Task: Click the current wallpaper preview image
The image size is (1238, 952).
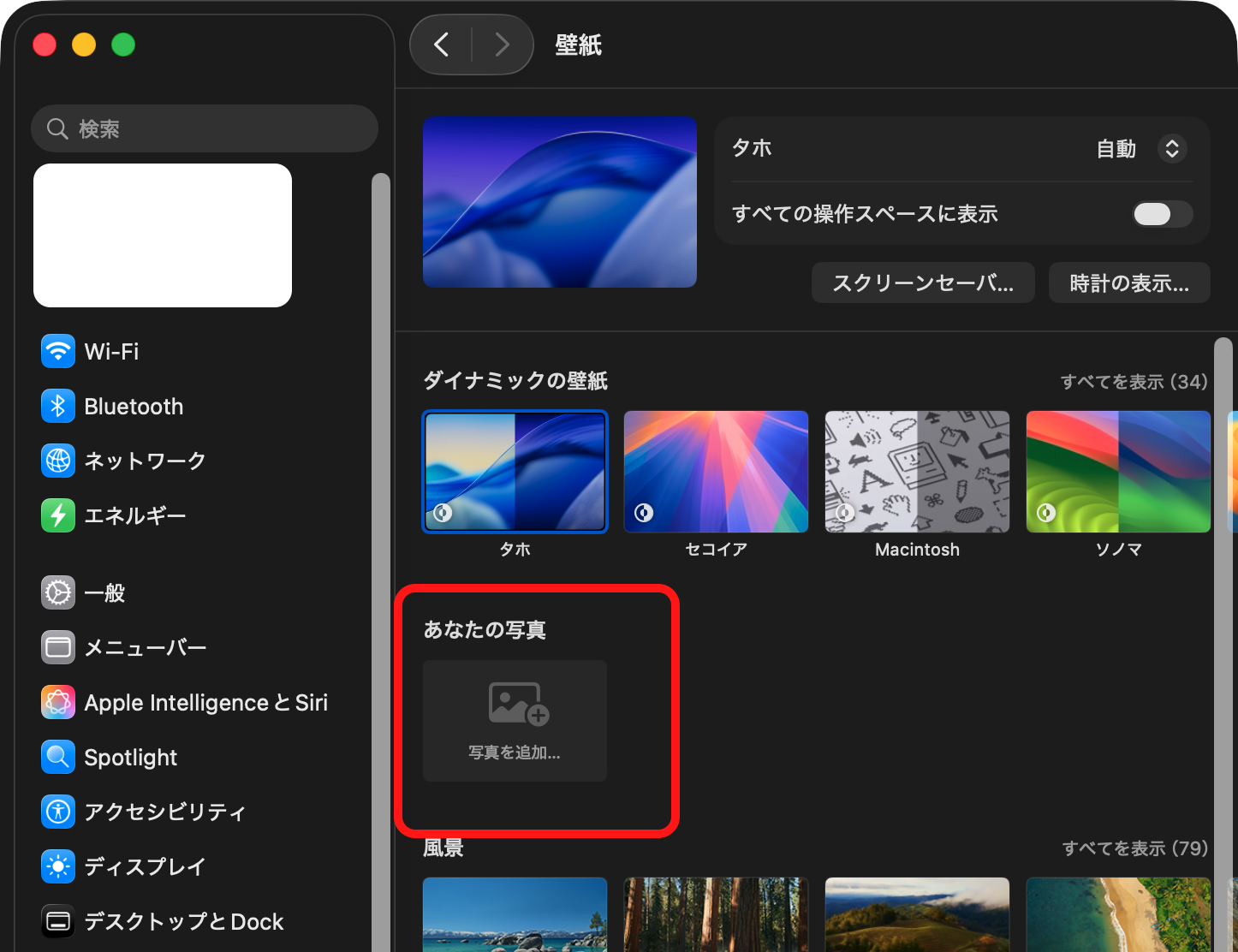Action: 560,202
